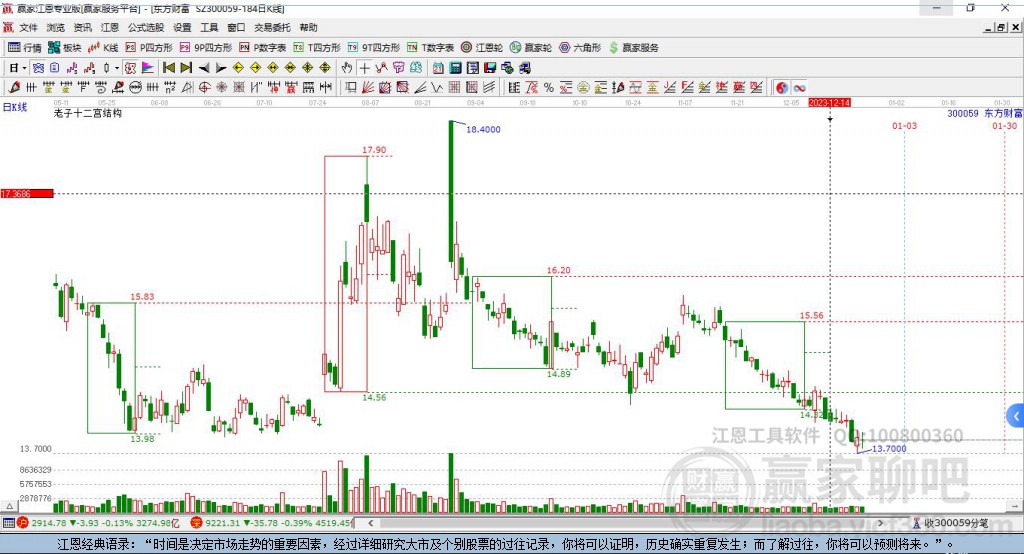Switch to the K线 candlestick chart
Screen dimensions: 1024x554
[x=103, y=48]
